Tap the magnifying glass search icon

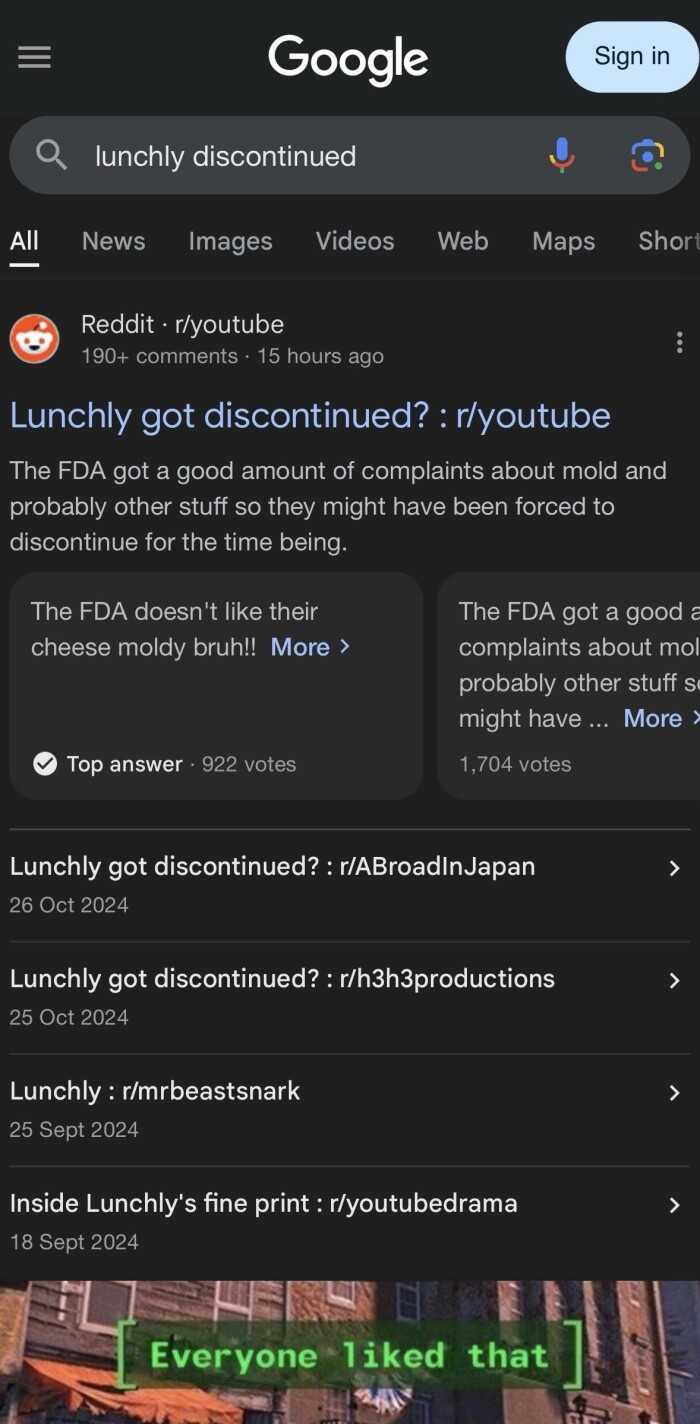tap(51, 155)
